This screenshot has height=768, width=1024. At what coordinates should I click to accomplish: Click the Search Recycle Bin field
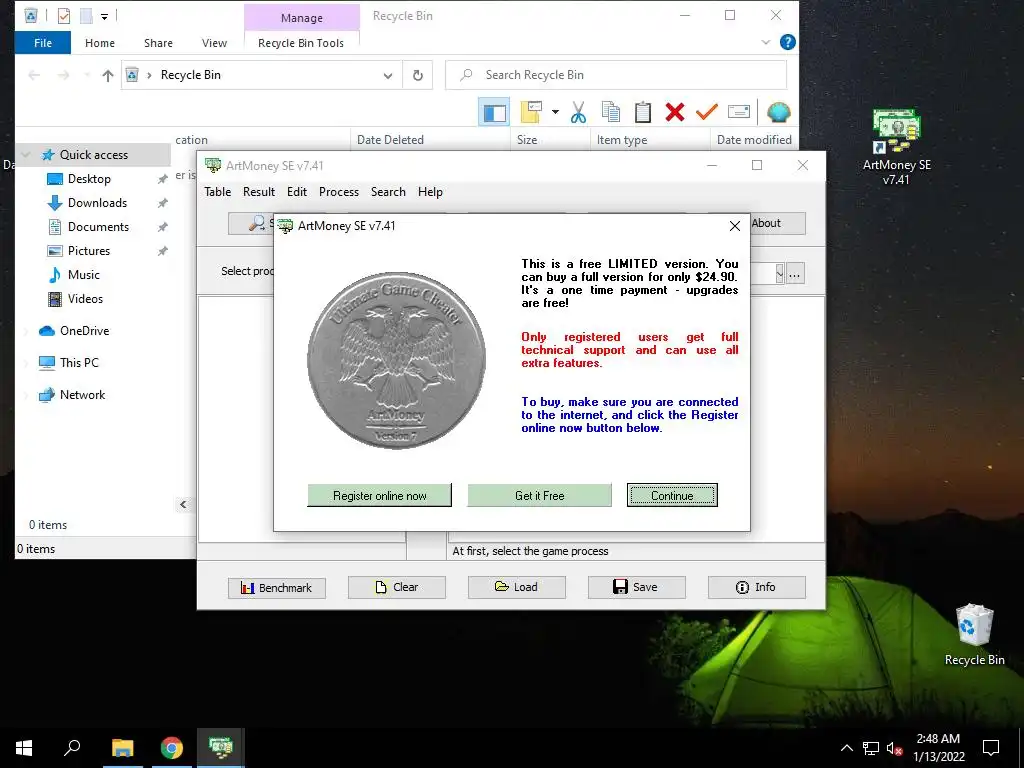click(616, 75)
